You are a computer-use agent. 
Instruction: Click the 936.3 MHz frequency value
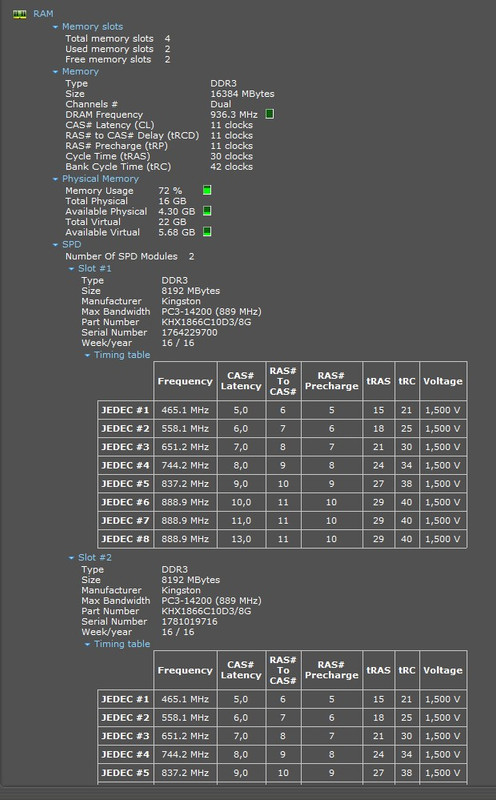point(234,115)
